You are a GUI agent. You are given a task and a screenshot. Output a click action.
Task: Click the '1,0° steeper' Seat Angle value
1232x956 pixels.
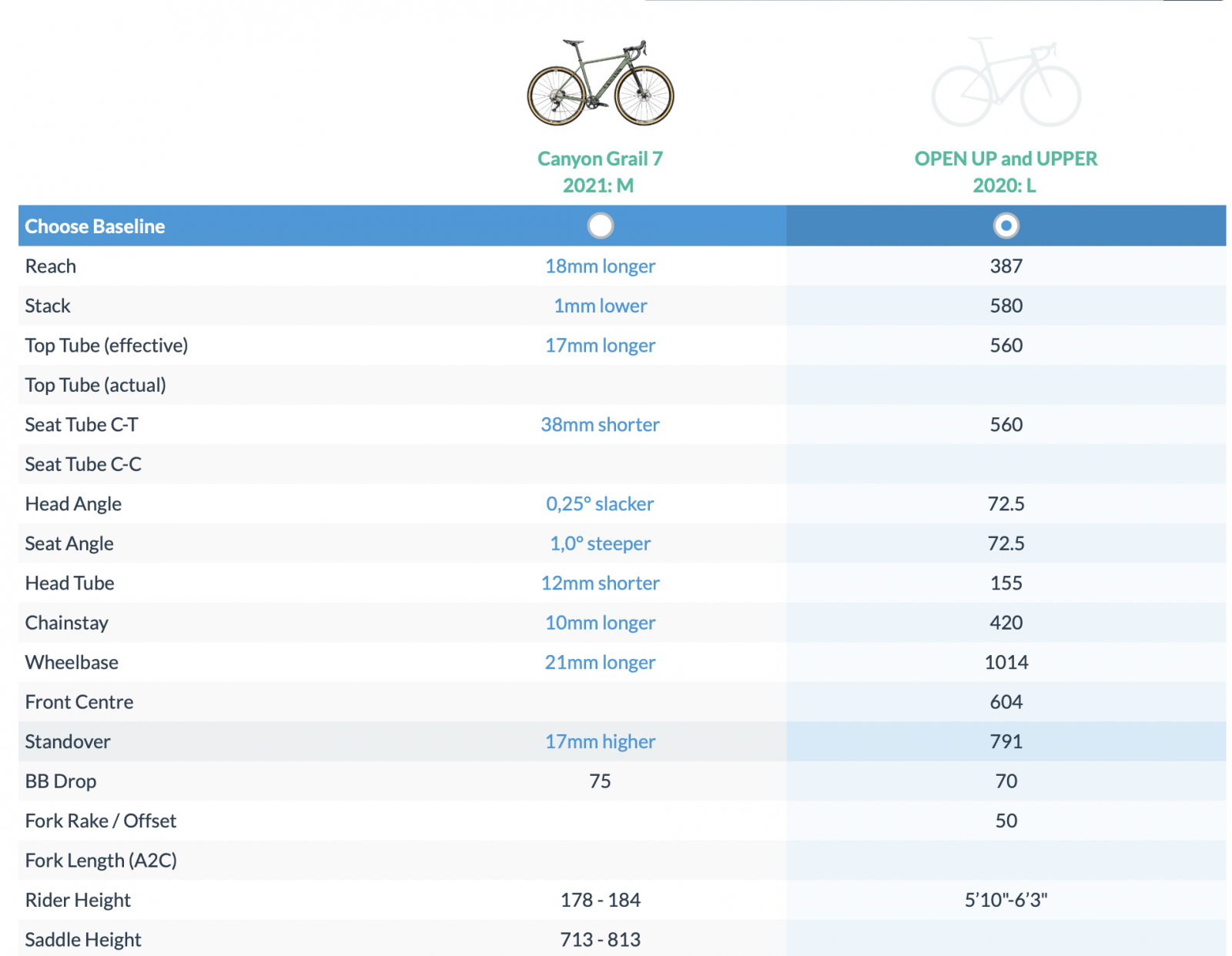click(600, 543)
